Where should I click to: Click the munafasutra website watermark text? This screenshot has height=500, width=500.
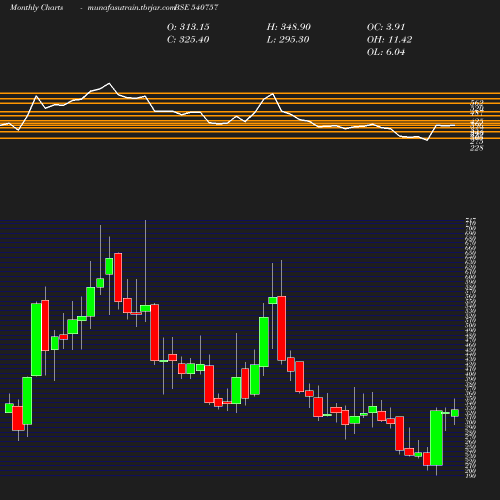click(131, 8)
